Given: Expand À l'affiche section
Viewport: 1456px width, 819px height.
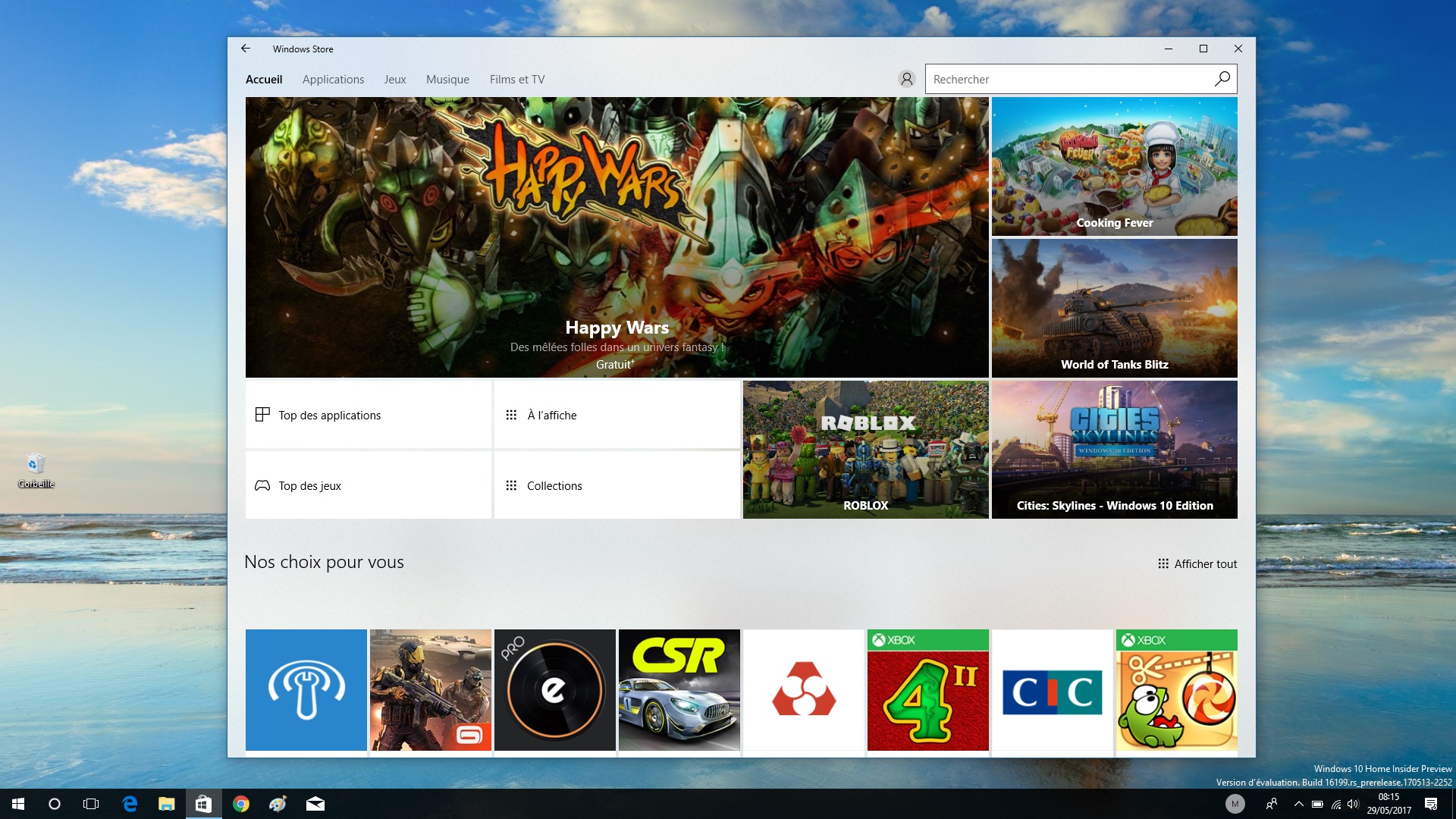Looking at the screenshot, I should (617, 414).
